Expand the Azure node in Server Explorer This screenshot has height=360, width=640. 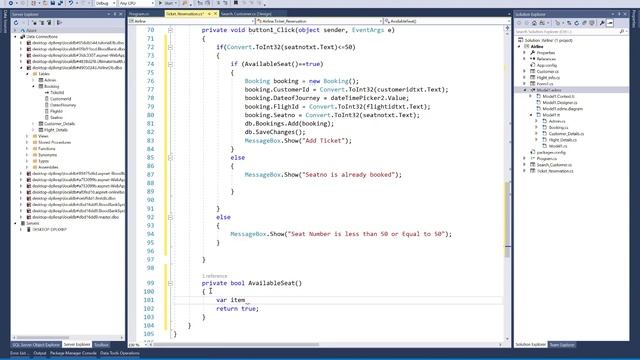[16, 31]
